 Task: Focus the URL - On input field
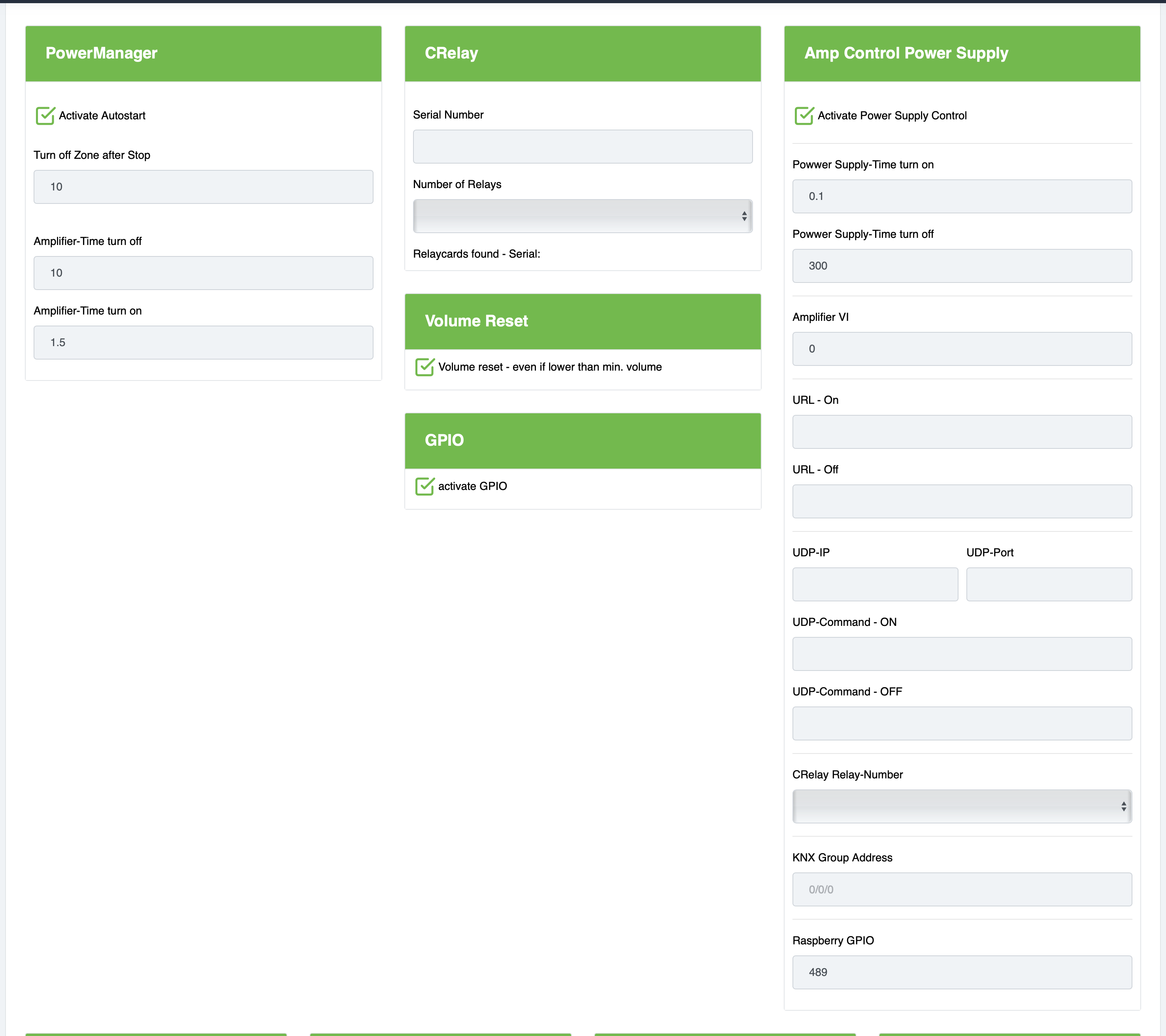[x=961, y=432]
